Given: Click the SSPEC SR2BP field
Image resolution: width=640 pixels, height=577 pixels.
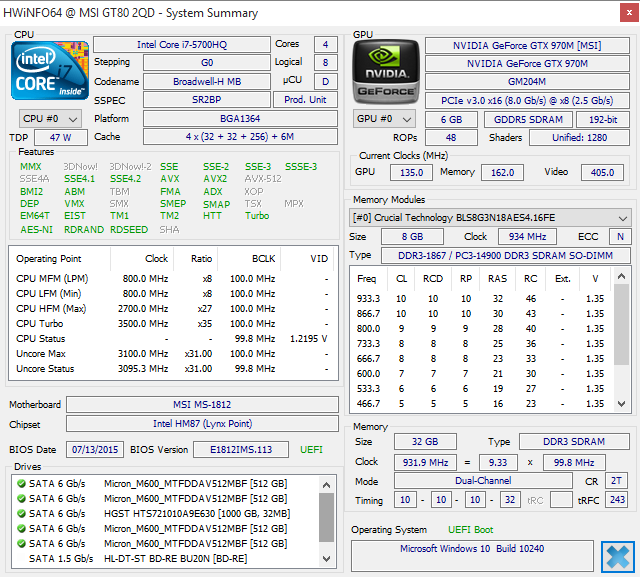Looking at the screenshot, I should coord(207,100).
